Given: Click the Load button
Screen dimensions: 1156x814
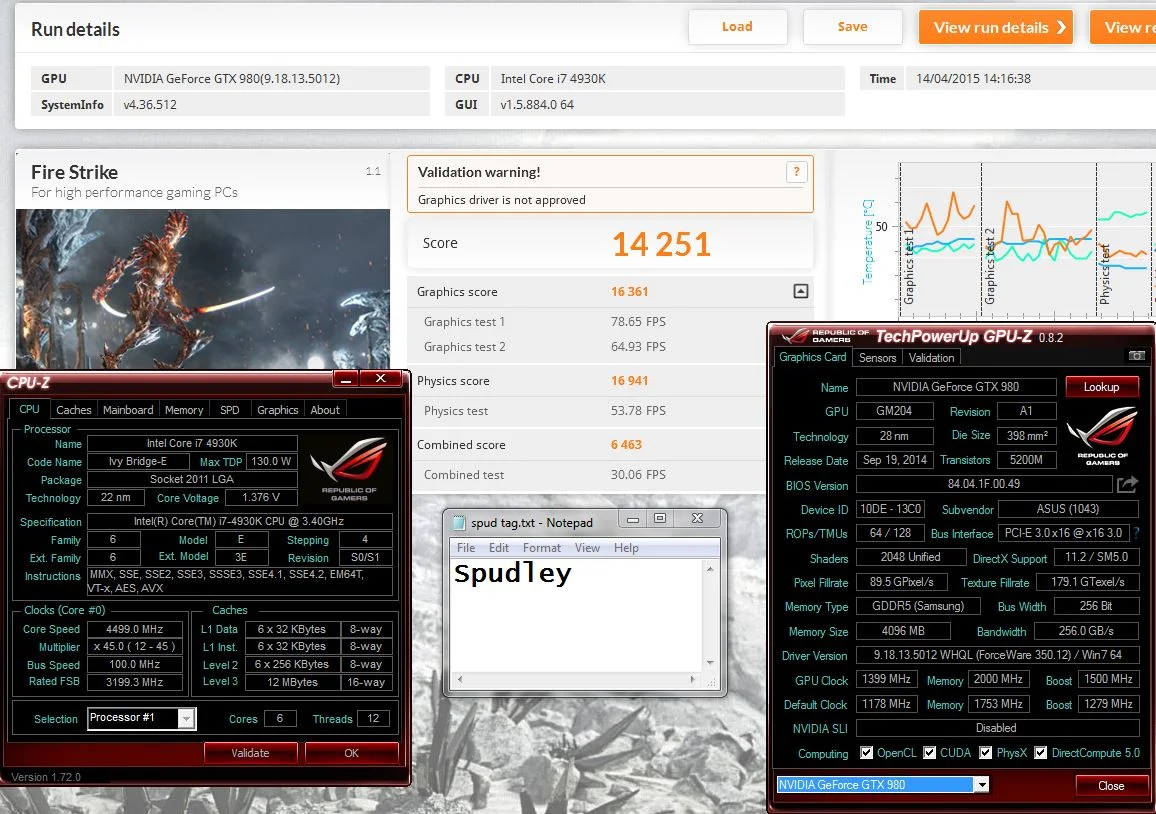Looking at the screenshot, I should tap(737, 27).
